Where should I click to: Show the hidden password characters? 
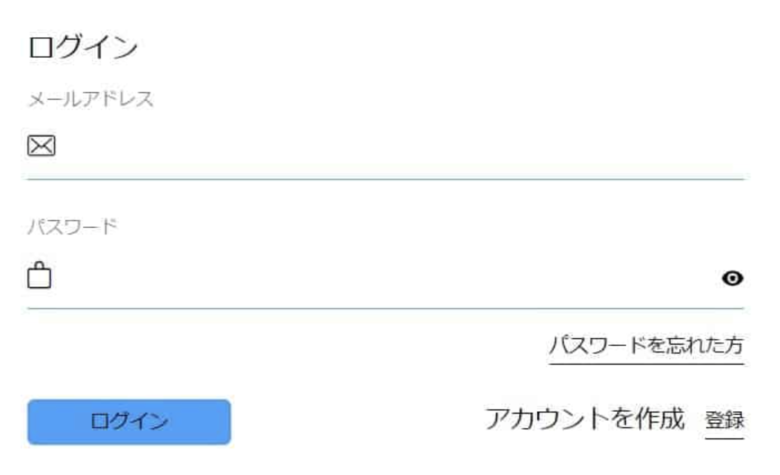point(732,278)
